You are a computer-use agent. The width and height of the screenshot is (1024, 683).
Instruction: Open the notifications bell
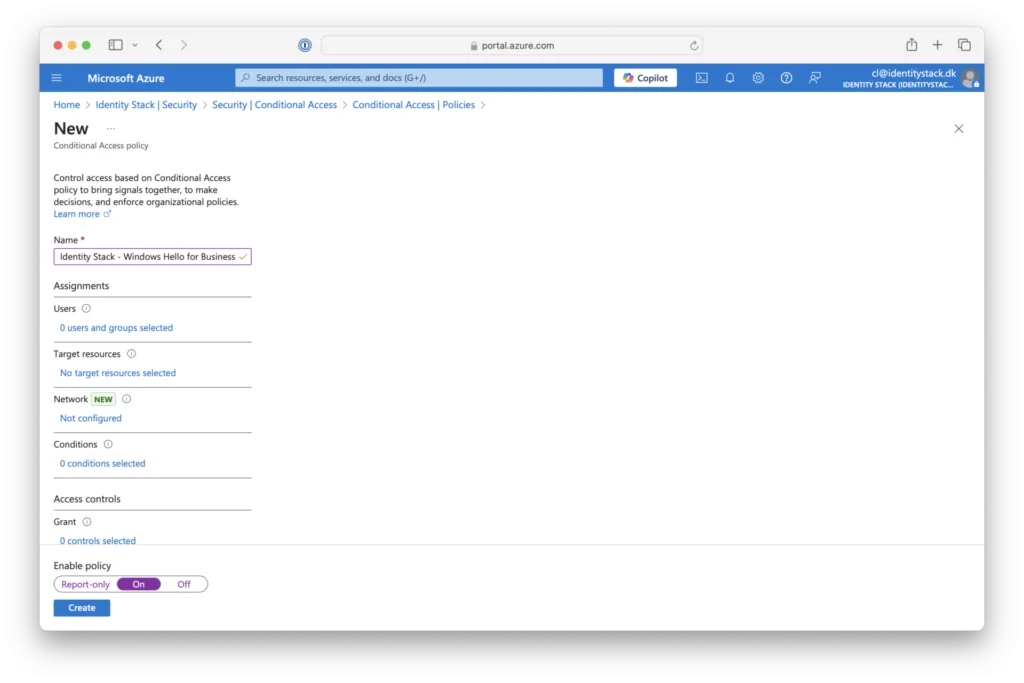(729, 78)
